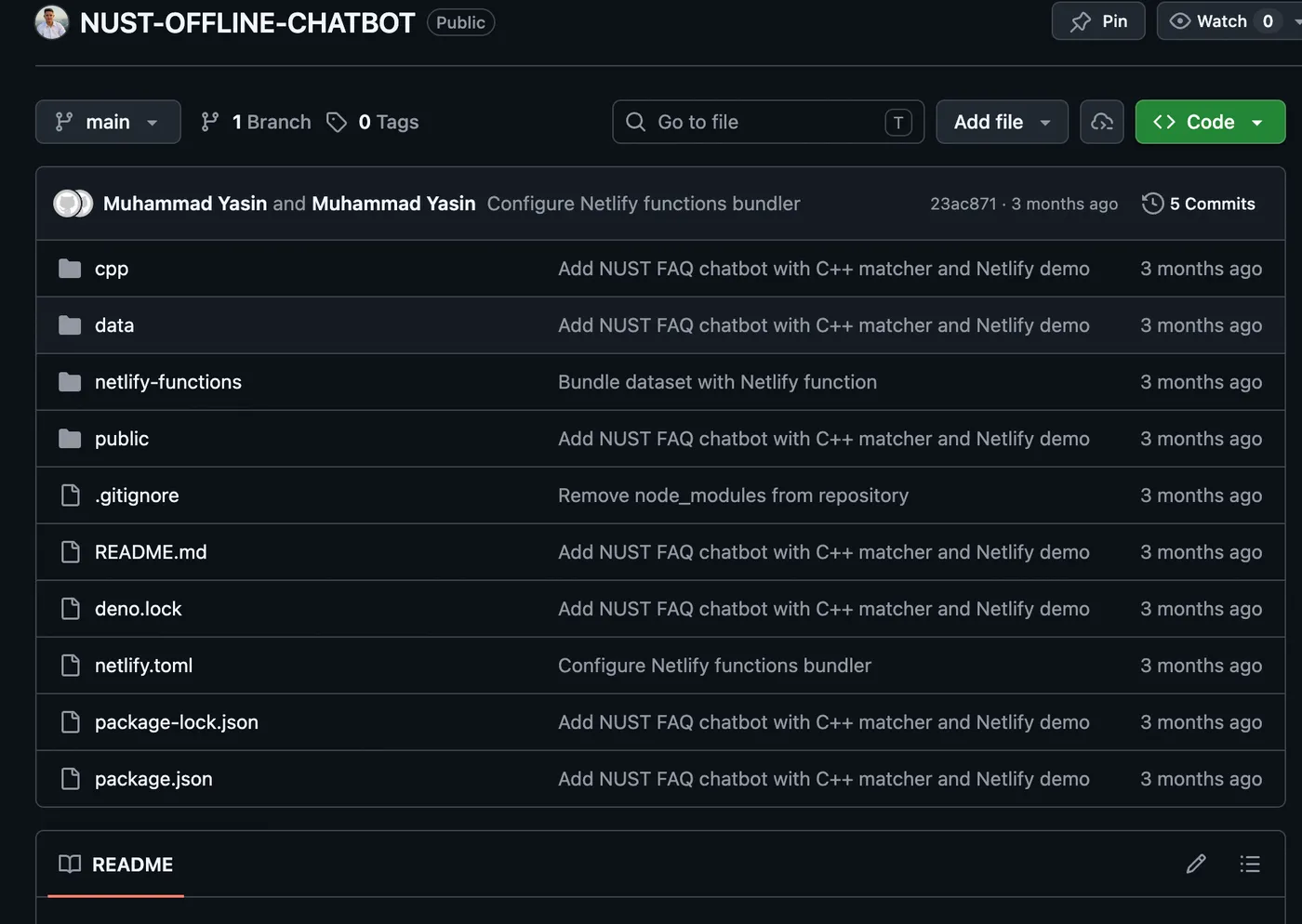Viewport: 1302px width, 924px height.
Task: Click the commits history clock icon
Action: tap(1152, 204)
